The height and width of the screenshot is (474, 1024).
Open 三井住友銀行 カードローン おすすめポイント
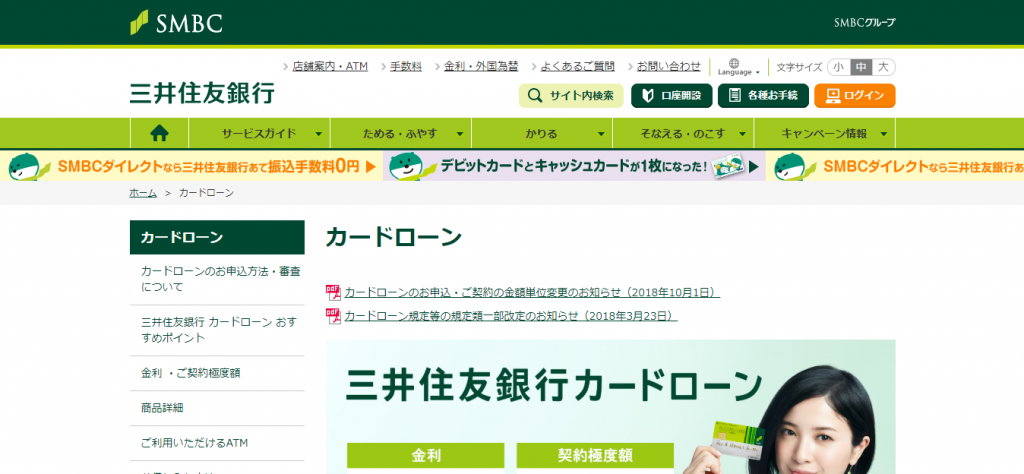point(217,330)
